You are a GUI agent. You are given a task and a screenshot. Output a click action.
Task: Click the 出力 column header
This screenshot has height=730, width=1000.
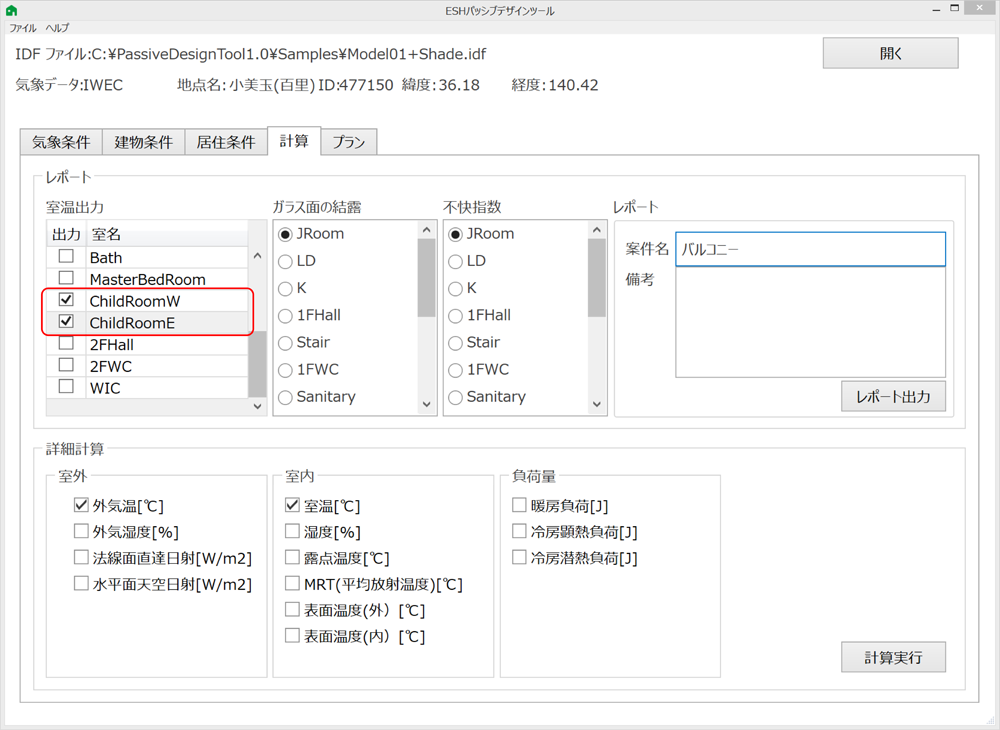pos(66,234)
